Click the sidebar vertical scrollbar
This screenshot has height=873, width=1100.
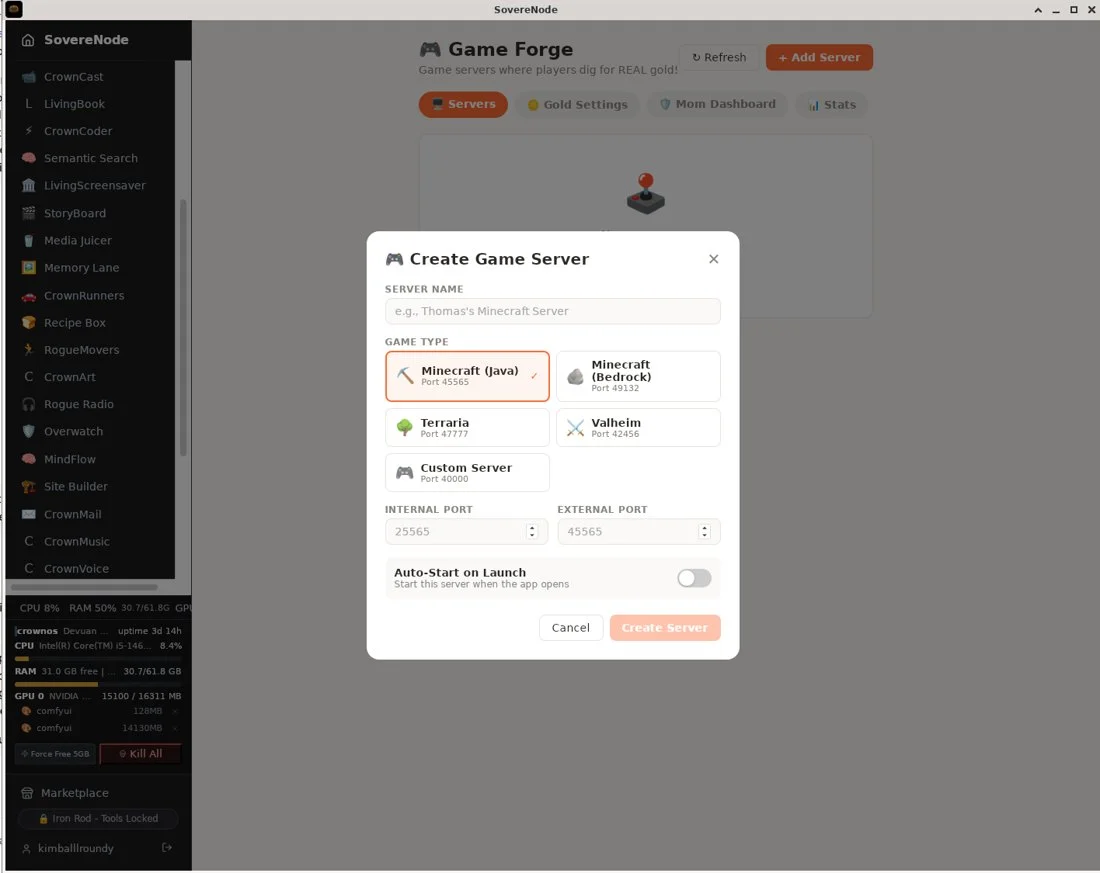(x=183, y=328)
